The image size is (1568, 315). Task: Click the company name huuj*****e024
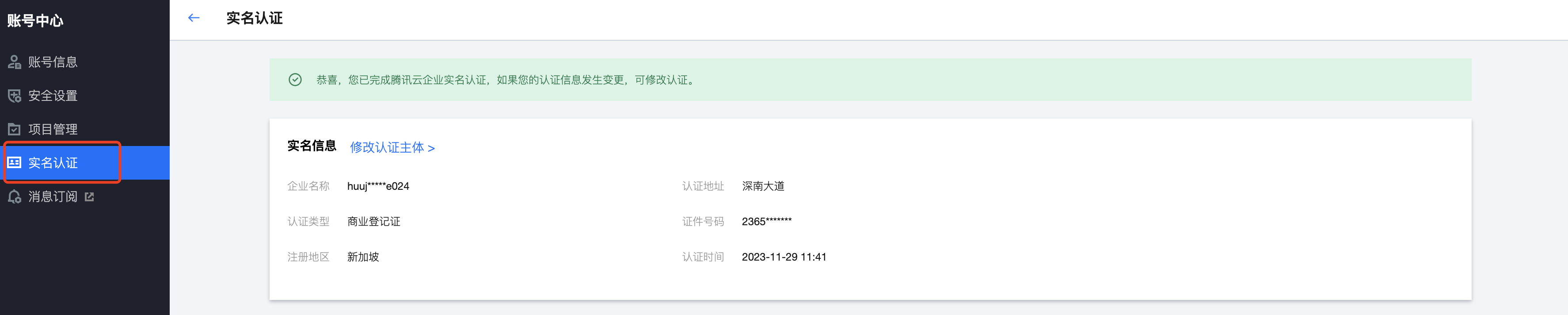(x=378, y=186)
